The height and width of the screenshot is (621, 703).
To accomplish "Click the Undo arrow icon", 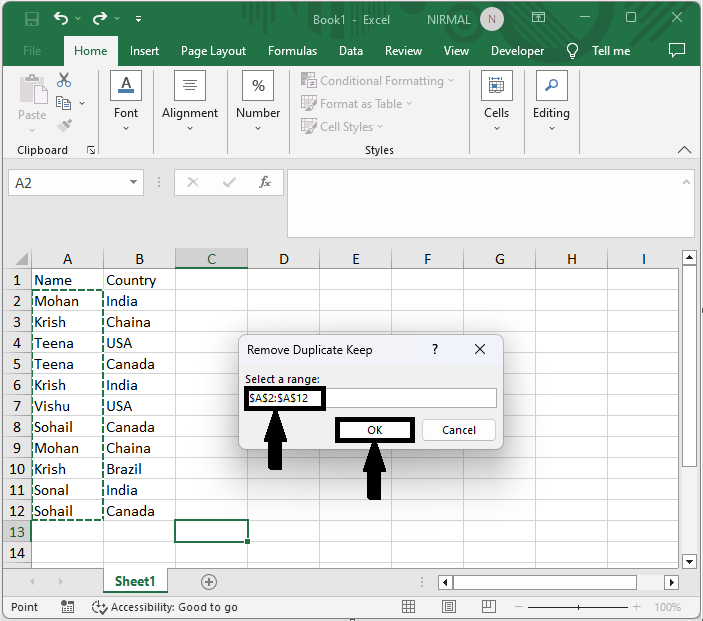I will (x=62, y=19).
